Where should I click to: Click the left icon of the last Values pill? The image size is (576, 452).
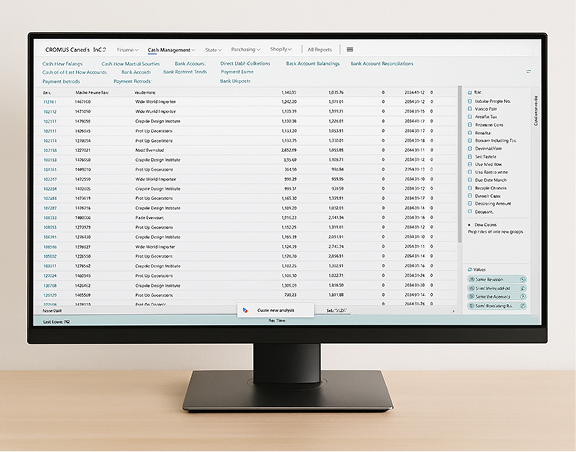click(x=472, y=306)
